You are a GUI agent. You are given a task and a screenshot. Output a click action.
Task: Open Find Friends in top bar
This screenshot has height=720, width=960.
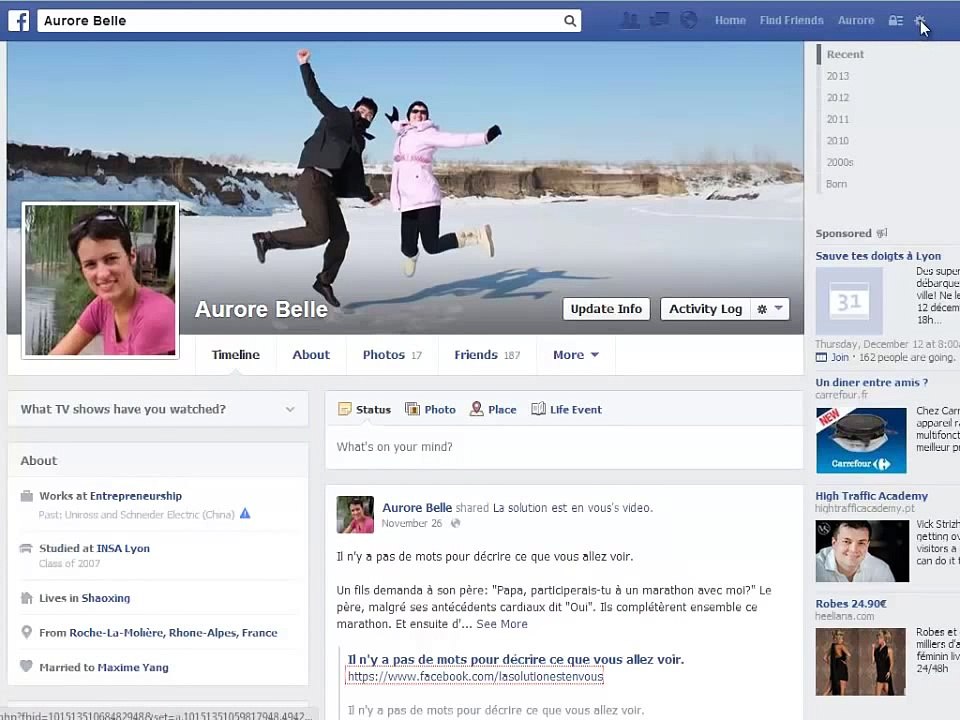792,20
